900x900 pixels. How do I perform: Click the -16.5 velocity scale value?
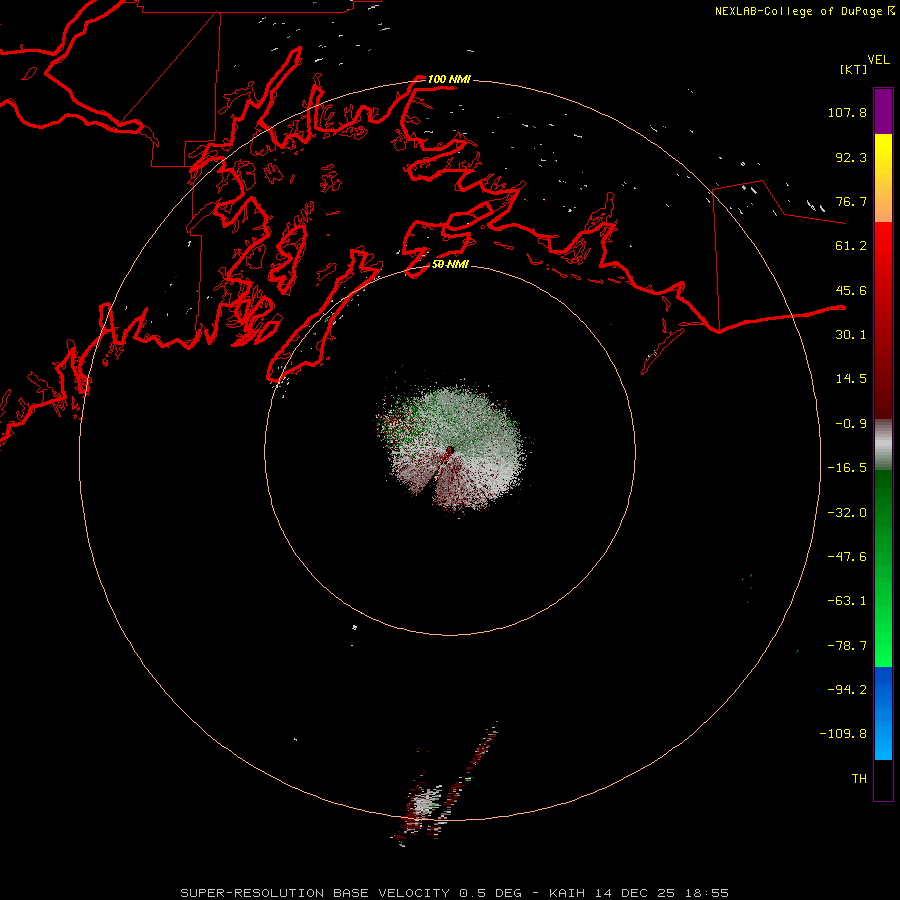pyautogui.click(x=847, y=468)
